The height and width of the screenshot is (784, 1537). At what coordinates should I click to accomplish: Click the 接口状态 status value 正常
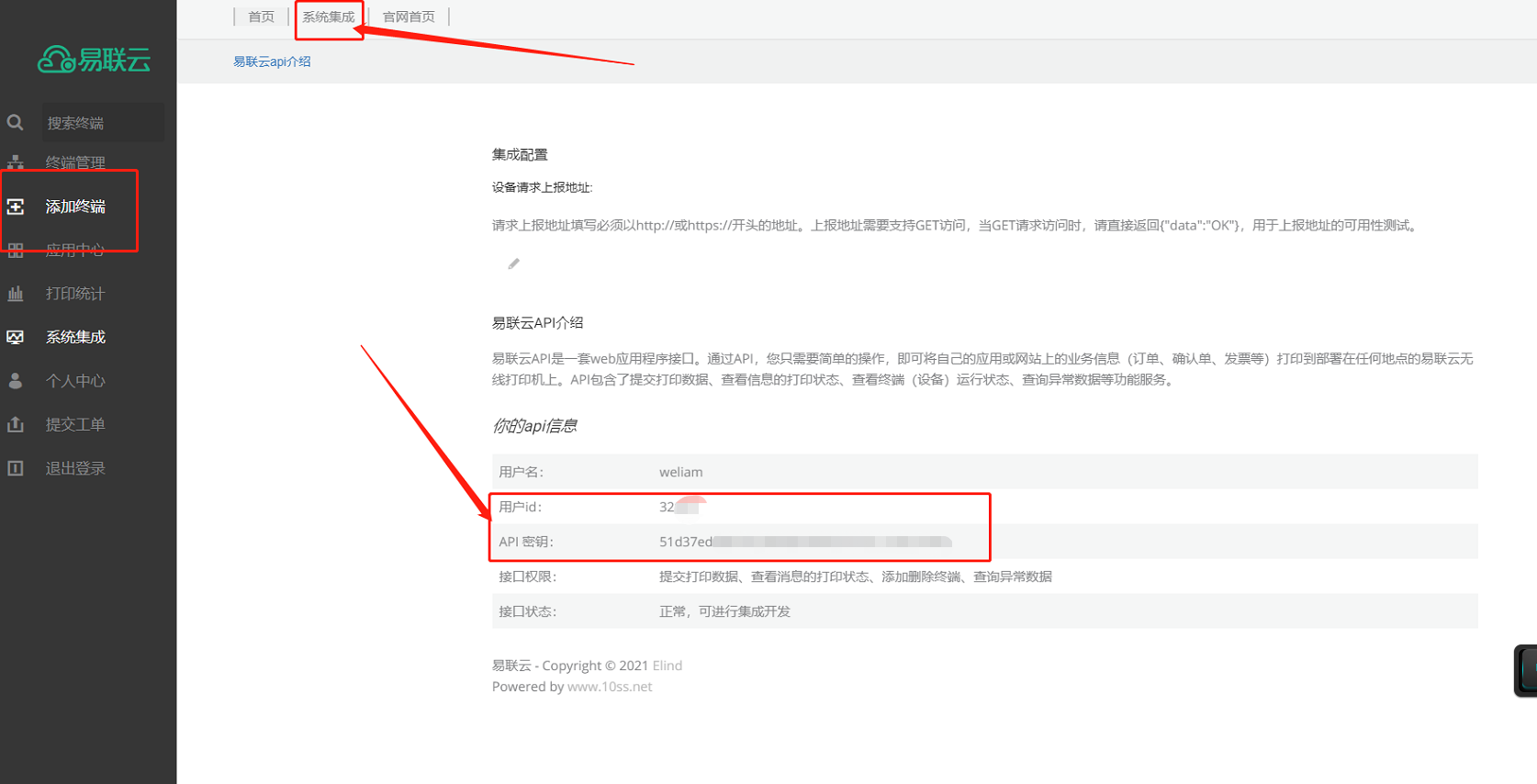(x=724, y=611)
